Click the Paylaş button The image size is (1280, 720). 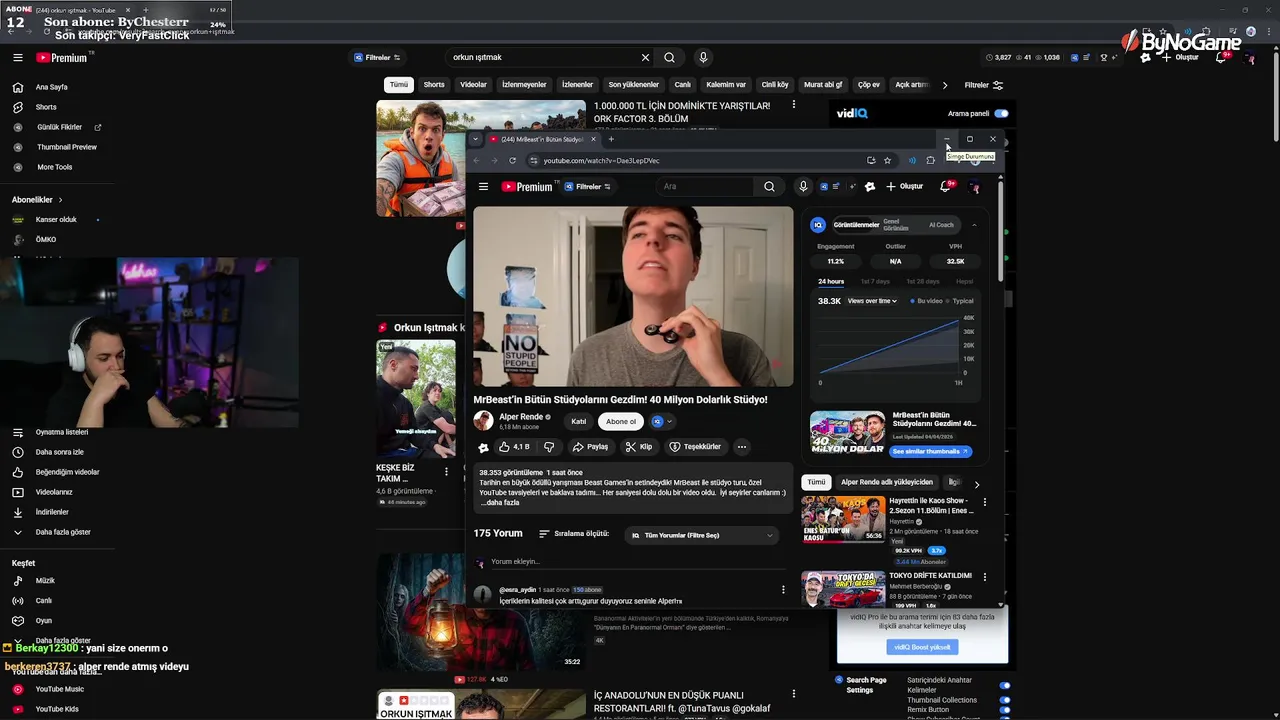590,447
